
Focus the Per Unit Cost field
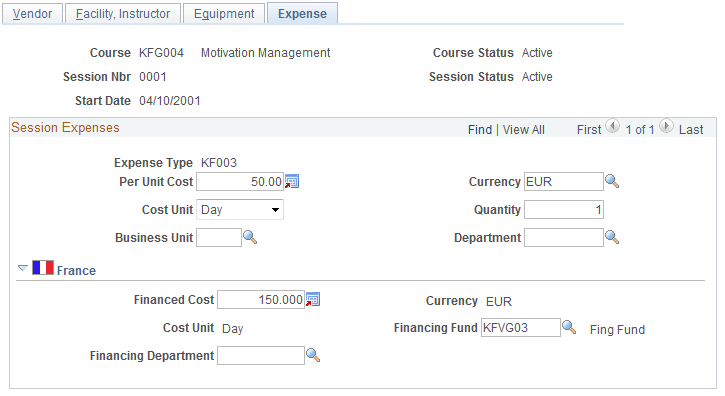(240, 181)
